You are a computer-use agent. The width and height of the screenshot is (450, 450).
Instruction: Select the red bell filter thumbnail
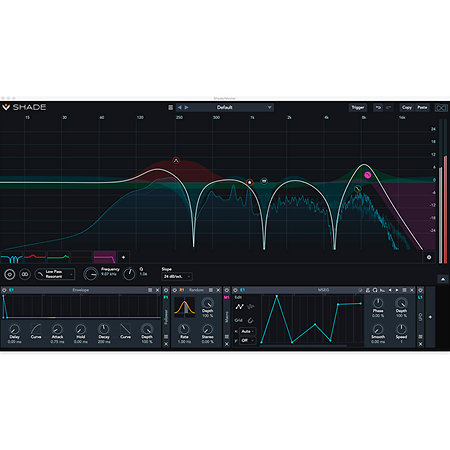click(x=35, y=258)
